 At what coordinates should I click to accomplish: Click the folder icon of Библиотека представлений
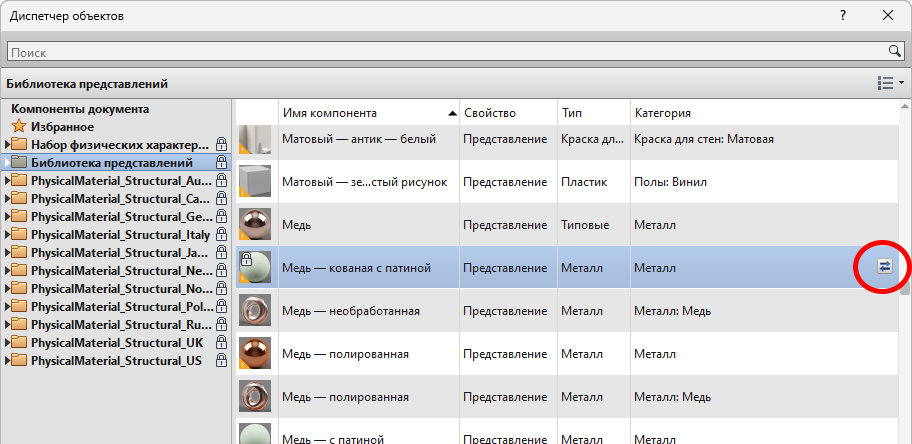[19, 162]
